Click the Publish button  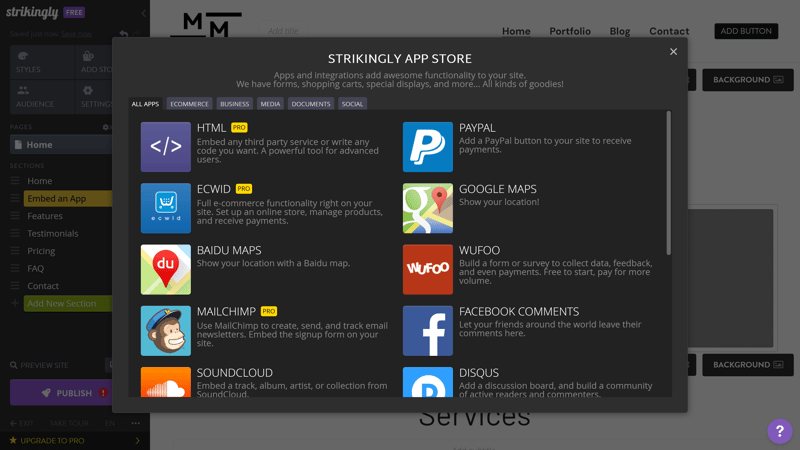[x=61, y=393]
